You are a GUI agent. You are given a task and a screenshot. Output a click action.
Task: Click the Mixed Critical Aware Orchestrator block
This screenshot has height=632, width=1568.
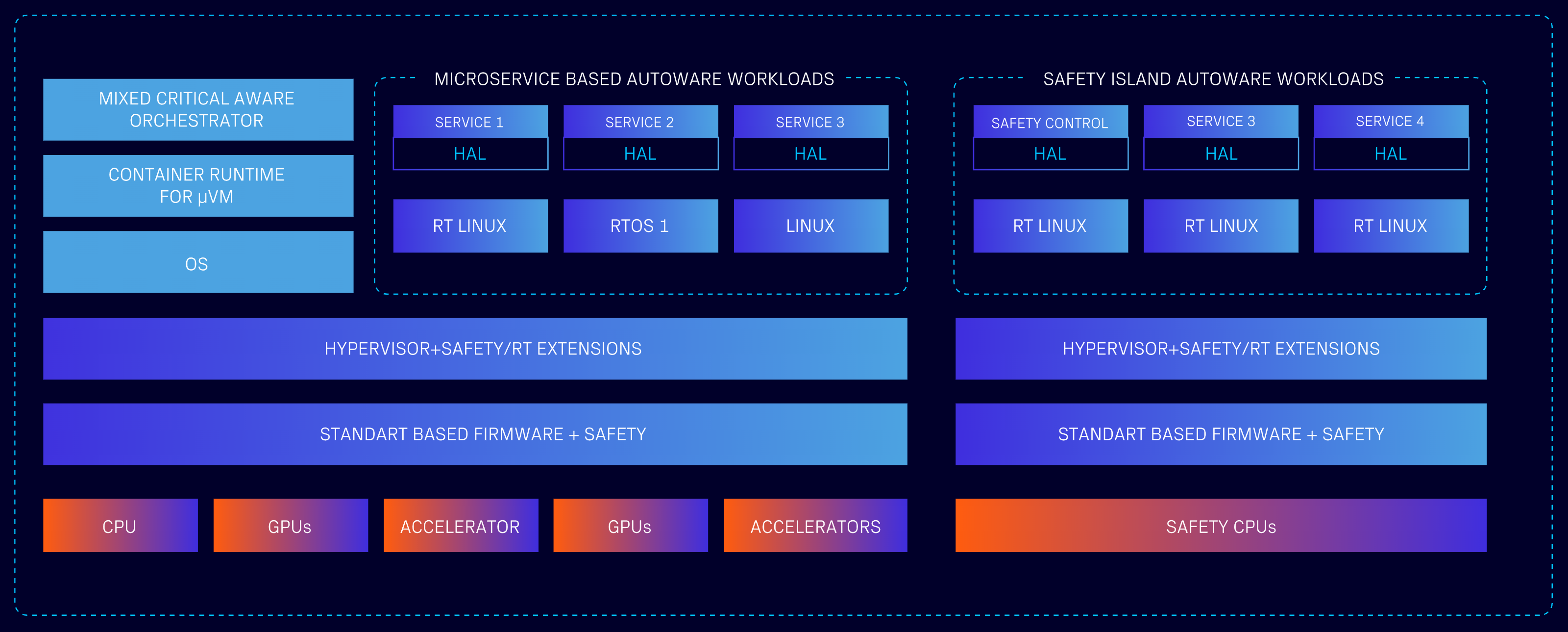click(x=198, y=110)
